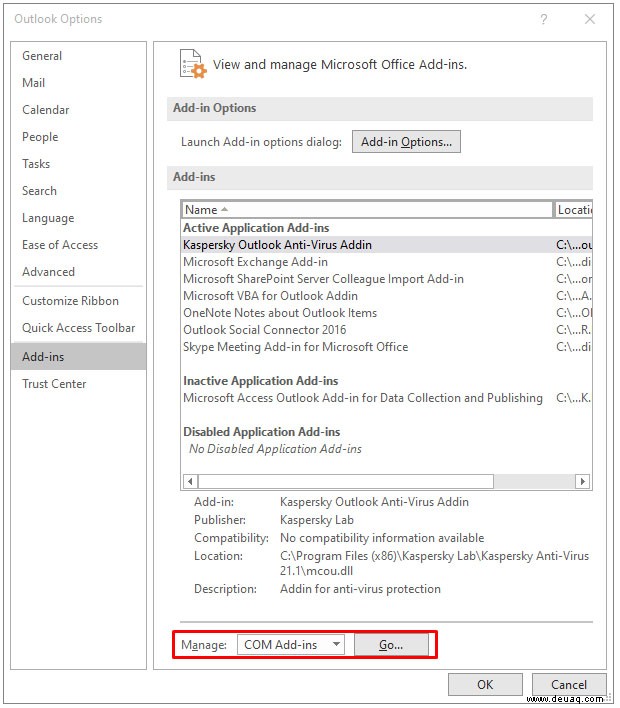
Task: Click 'No compatibility information available' text
Action: click(382, 538)
